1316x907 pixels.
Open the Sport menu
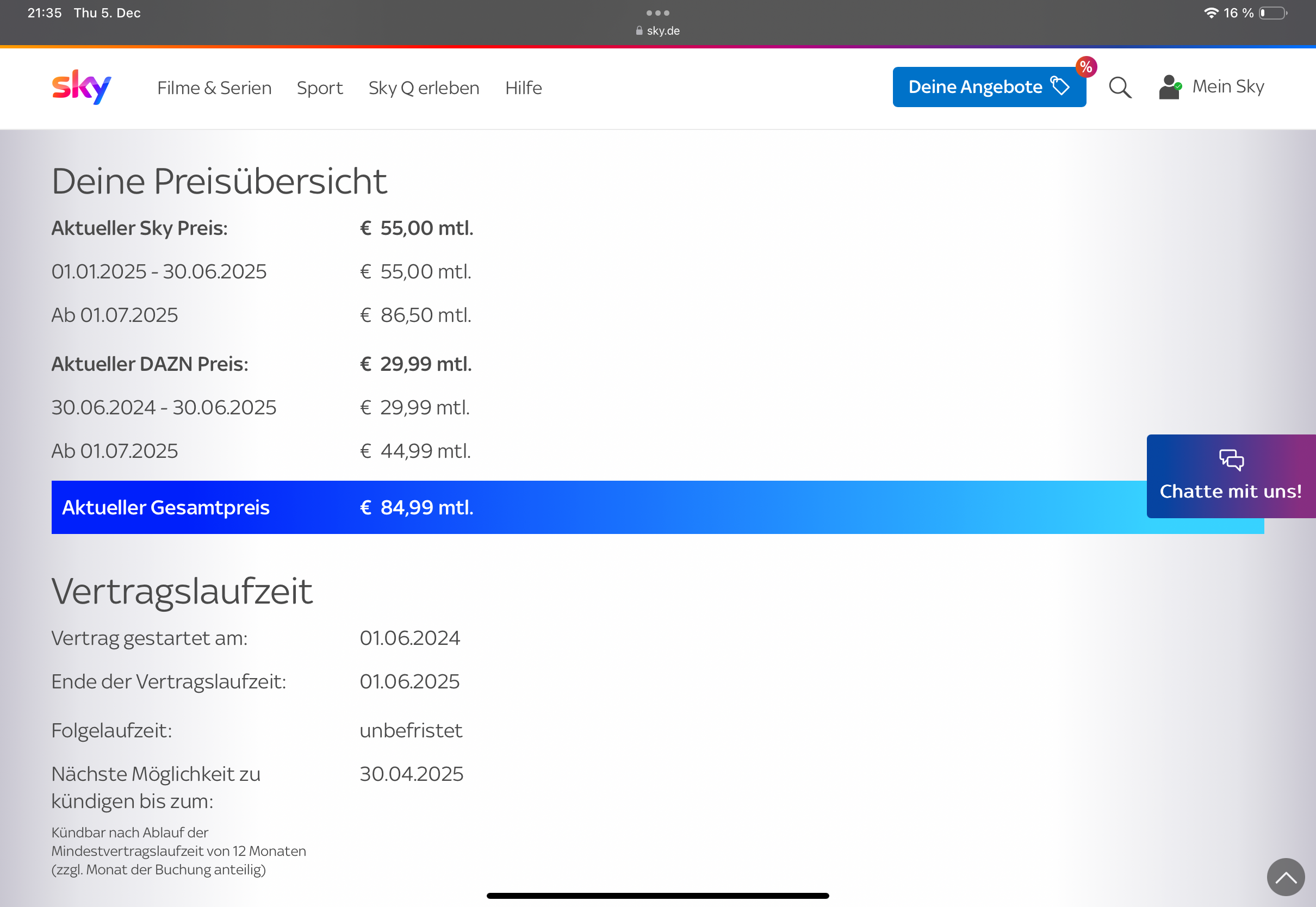click(x=319, y=88)
